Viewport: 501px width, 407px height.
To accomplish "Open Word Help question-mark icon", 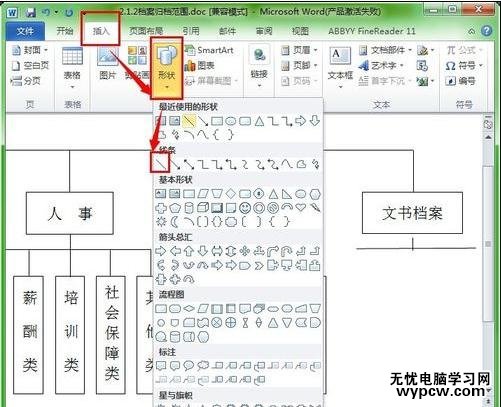I will click(x=487, y=31).
